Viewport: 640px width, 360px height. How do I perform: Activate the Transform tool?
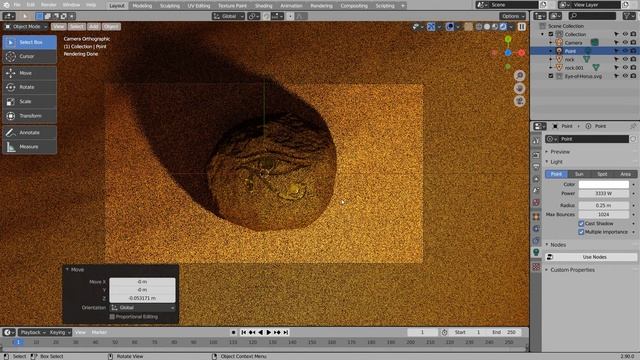(29, 116)
